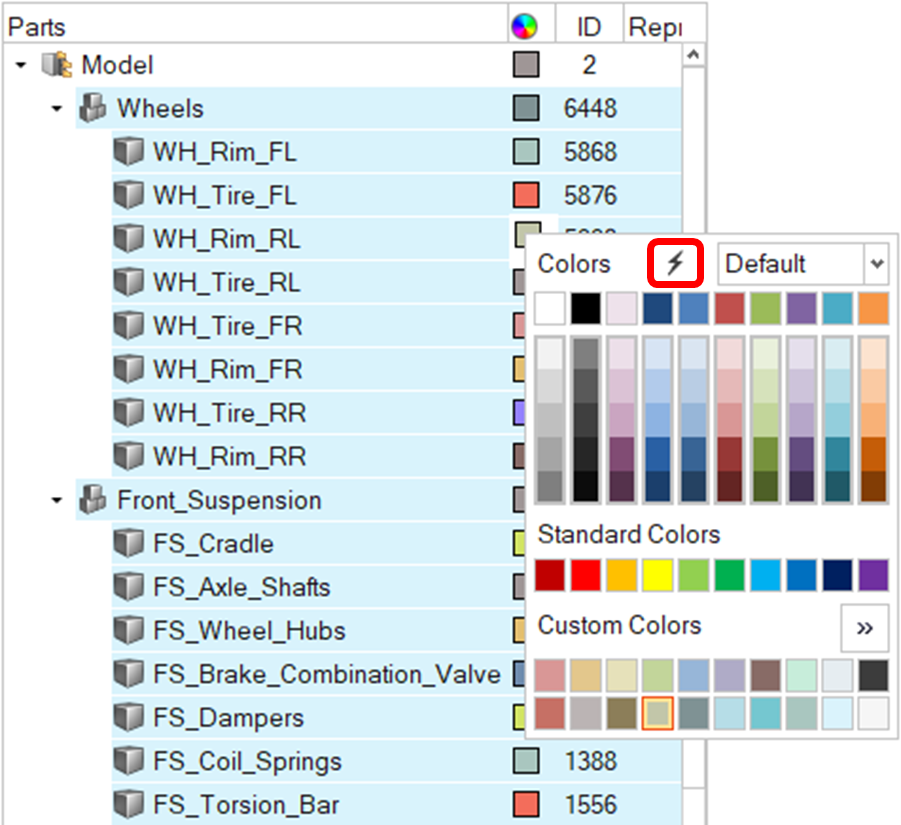
Task: Click the Front_Suspension assembly icon
Action: [93, 500]
